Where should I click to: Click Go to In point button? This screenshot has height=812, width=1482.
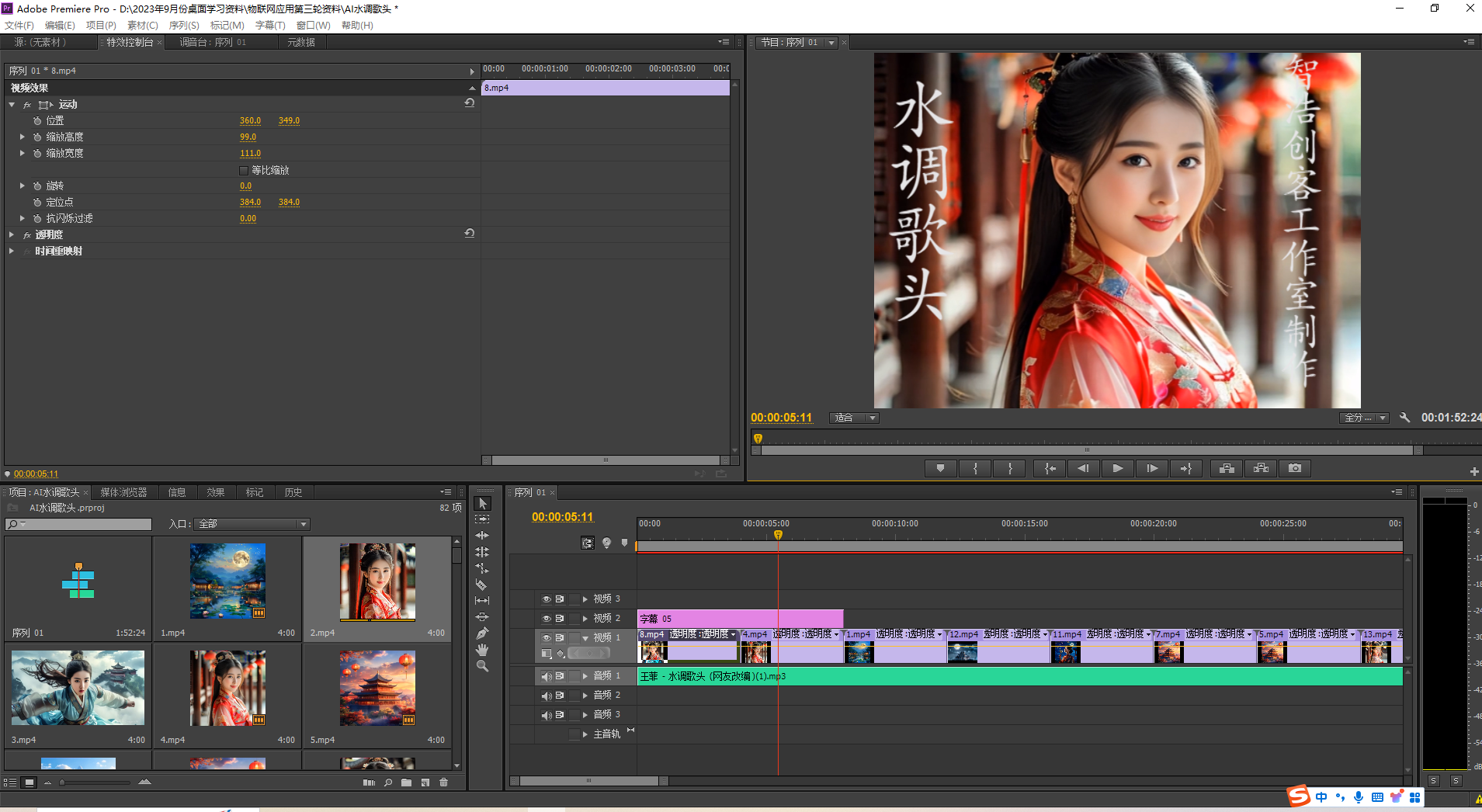[1050, 468]
